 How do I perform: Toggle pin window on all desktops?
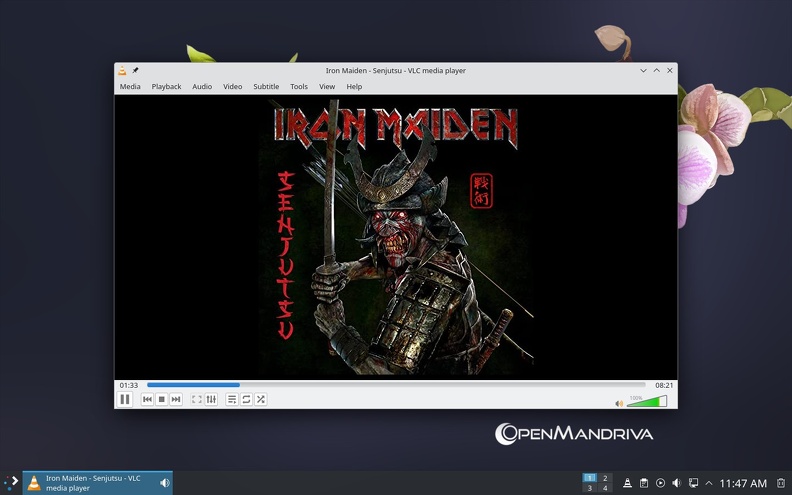[x=135, y=71]
